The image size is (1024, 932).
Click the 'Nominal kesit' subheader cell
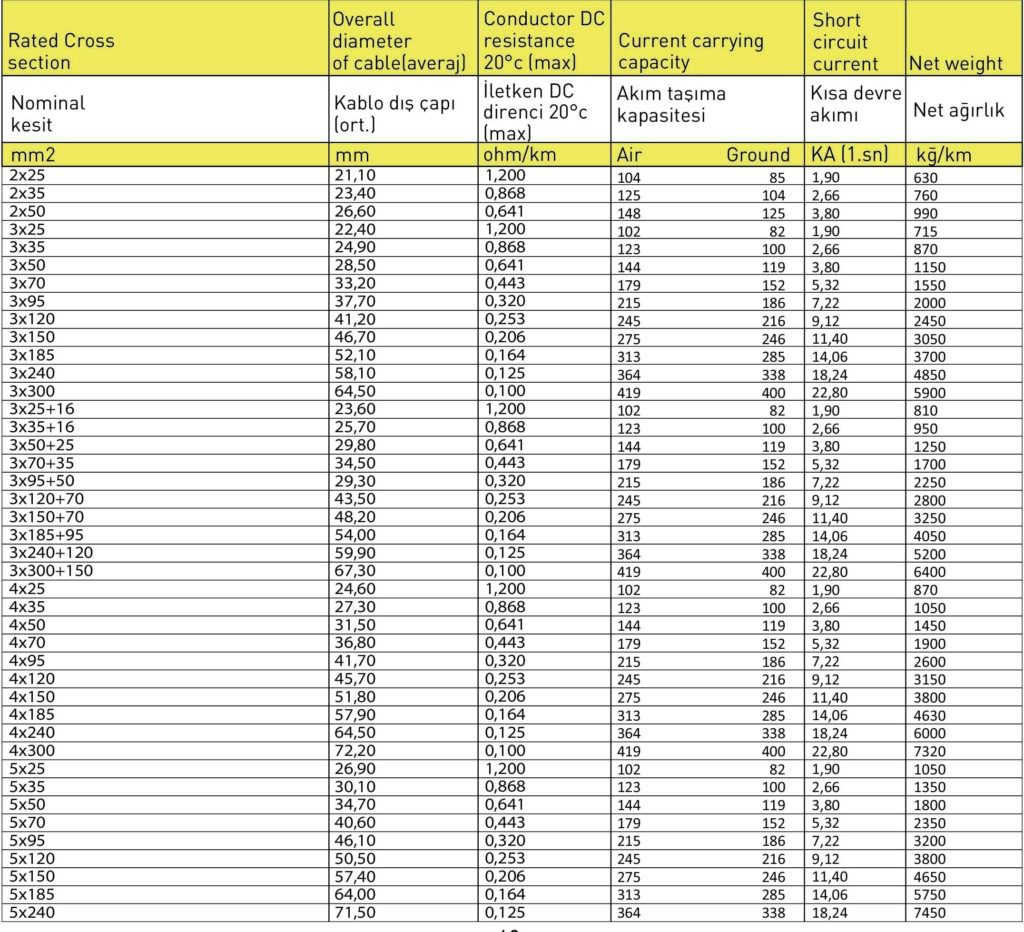pos(48,114)
